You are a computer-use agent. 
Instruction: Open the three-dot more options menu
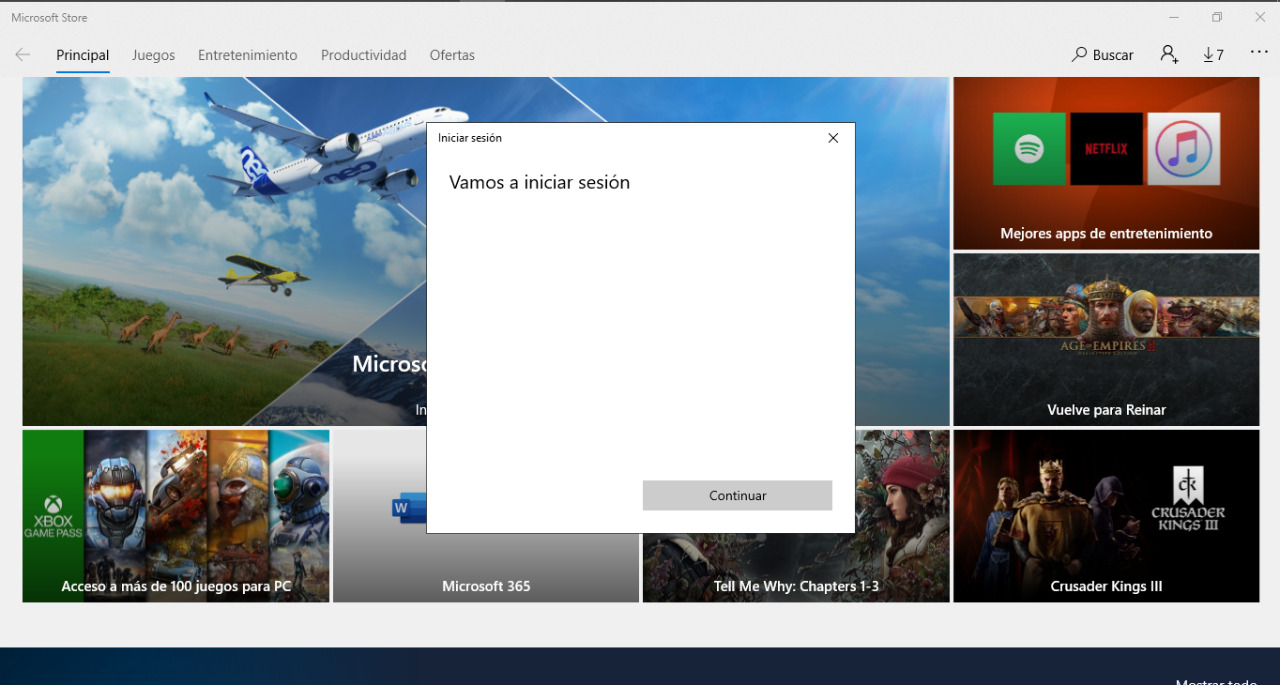click(1259, 53)
